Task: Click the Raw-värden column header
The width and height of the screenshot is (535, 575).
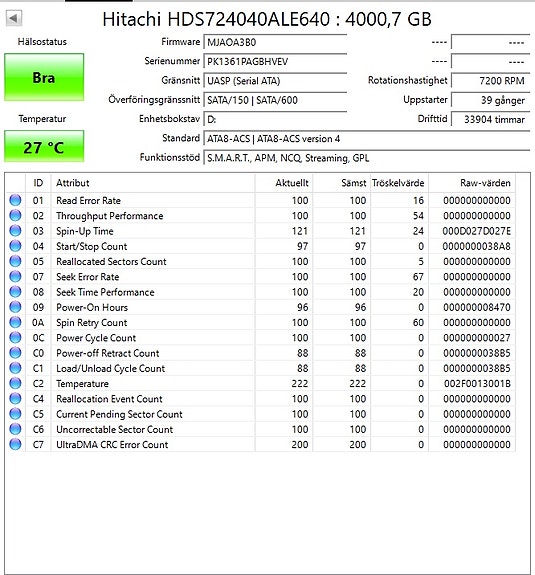Action: (472, 183)
